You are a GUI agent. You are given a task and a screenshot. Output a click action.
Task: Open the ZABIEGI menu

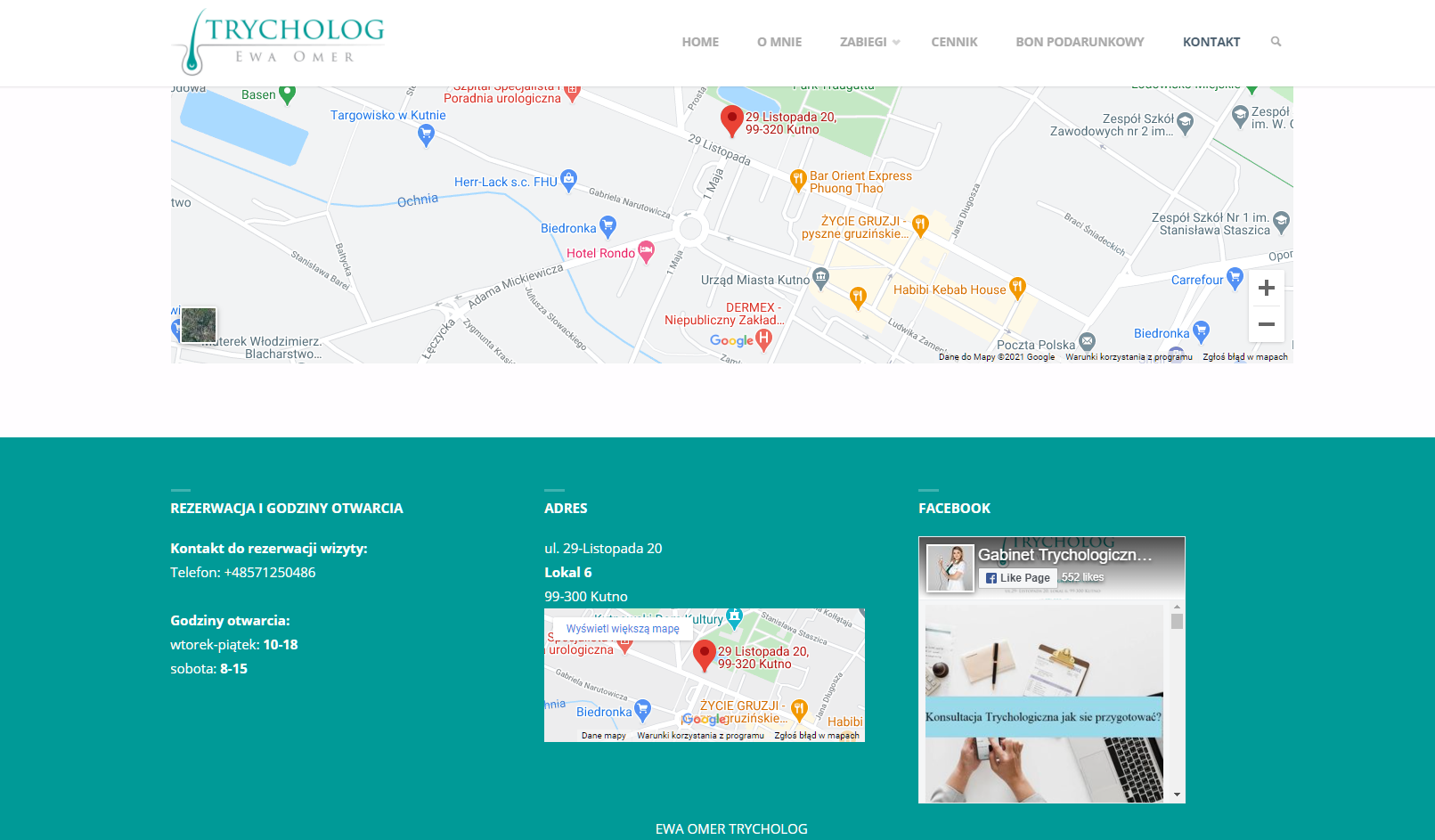(863, 42)
